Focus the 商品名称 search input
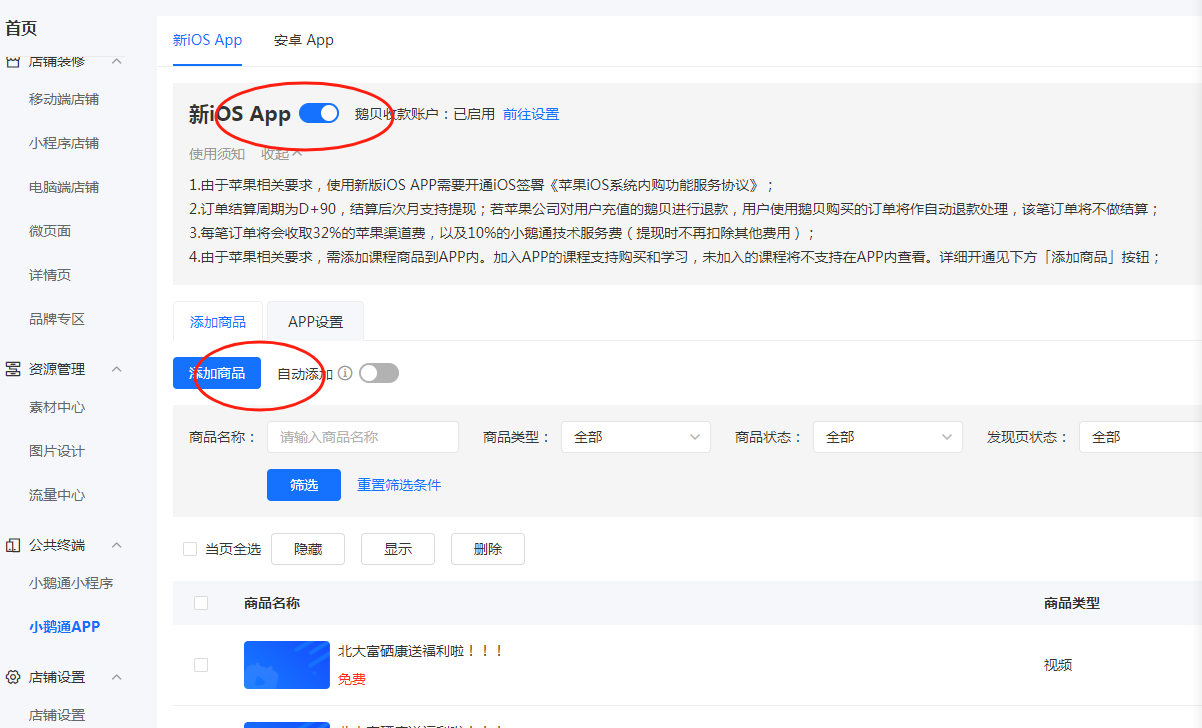Viewport: 1202px width, 728px height. [x=363, y=437]
